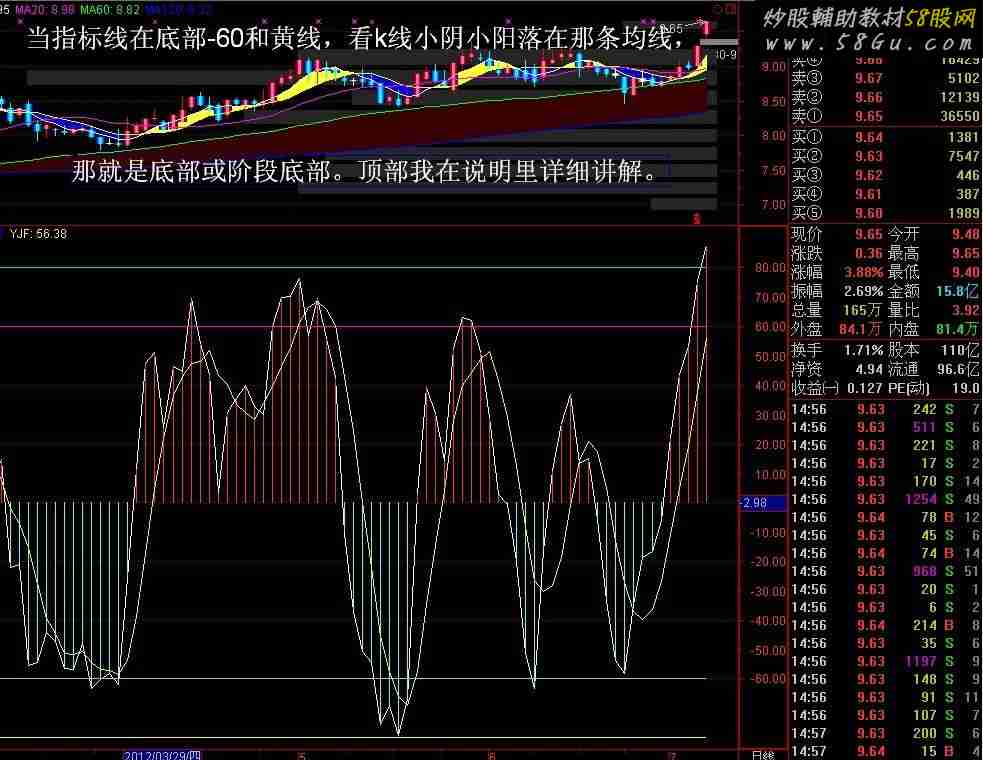Click the 金额 turnover amount 15.8亿
Image resolution: width=983 pixels, height=760 pixels.
[x=957, y=291]
